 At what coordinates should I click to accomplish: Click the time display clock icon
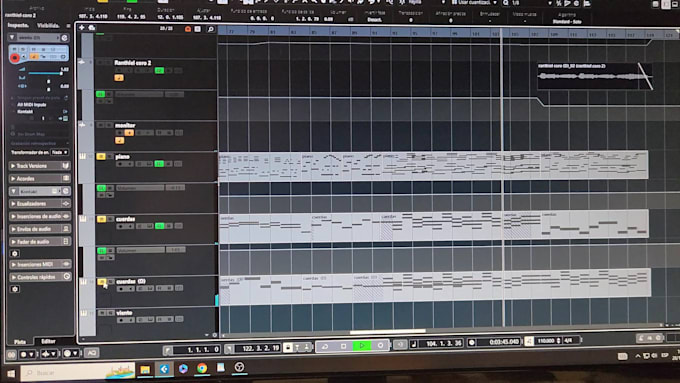pos(472,343)
